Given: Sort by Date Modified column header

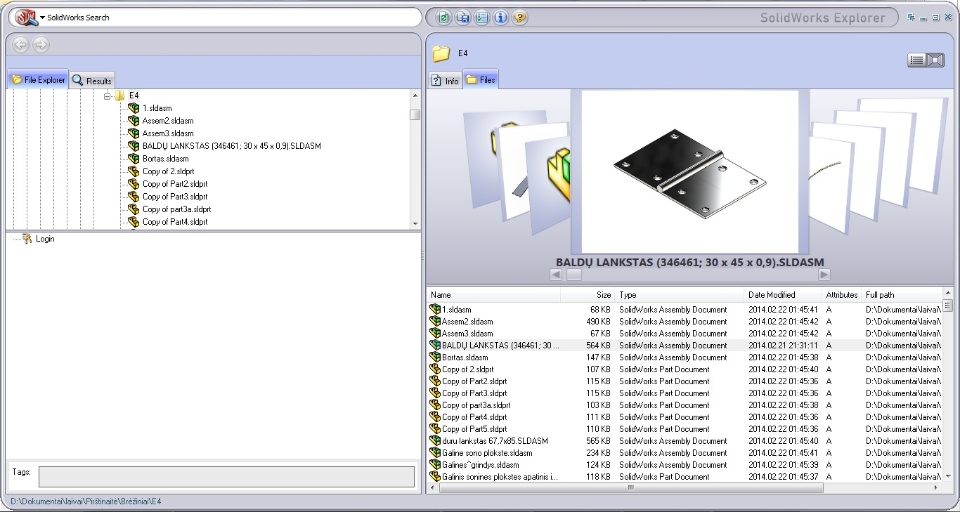Looking at the screenshot, I should tap(782, 295).
